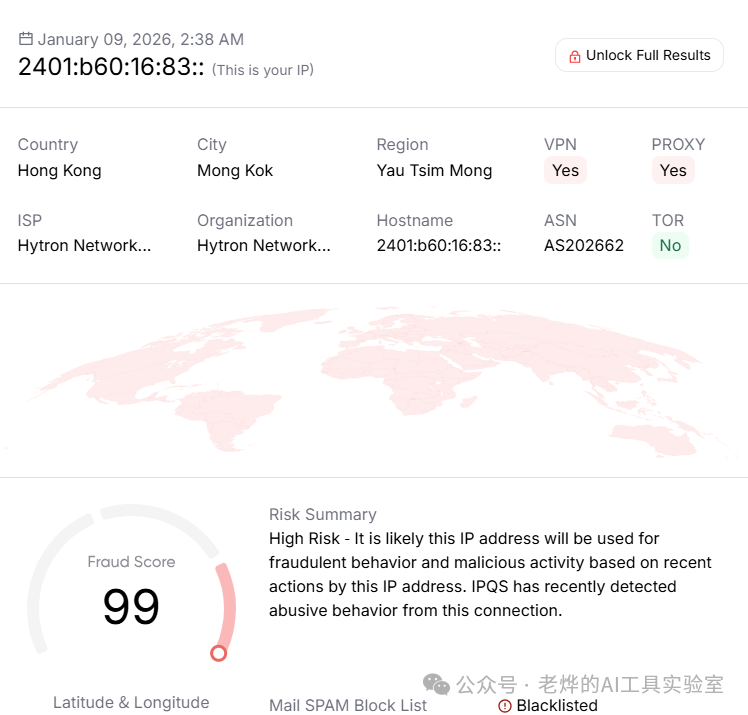Click the ASN value AS202662
Image resolution: width=748 pixels, height=715 pixels.
click(x=584, y=245)
